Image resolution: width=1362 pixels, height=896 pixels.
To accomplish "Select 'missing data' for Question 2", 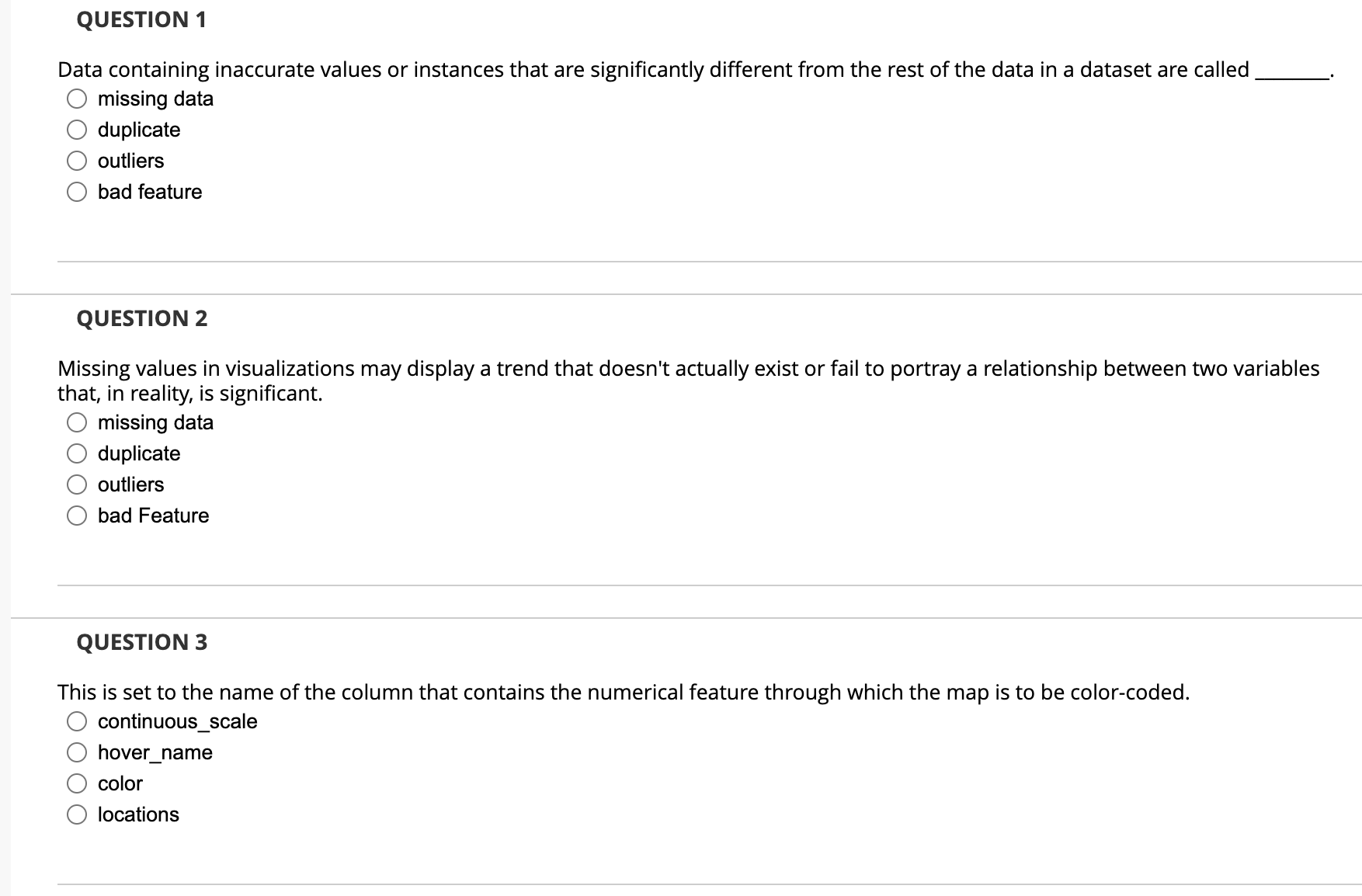I will click(77, 422).
